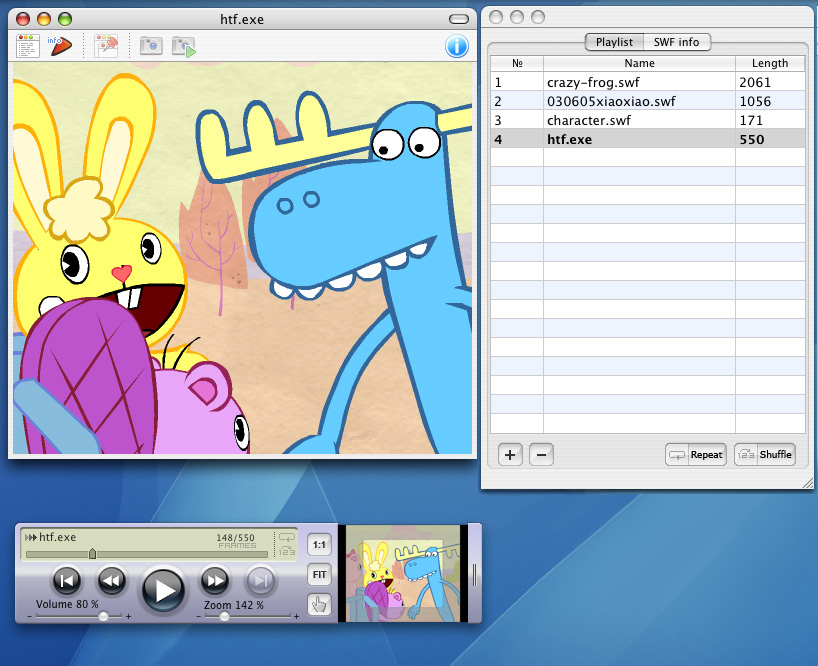Skip to previous track in controller

click(67, 580)
